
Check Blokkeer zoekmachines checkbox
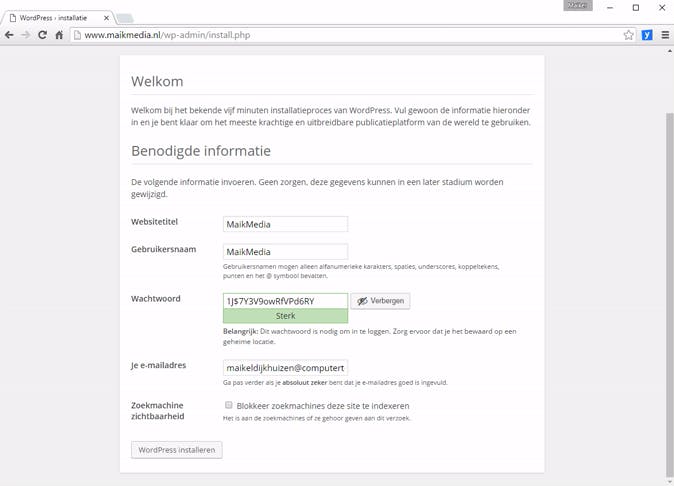click(229, 405)
